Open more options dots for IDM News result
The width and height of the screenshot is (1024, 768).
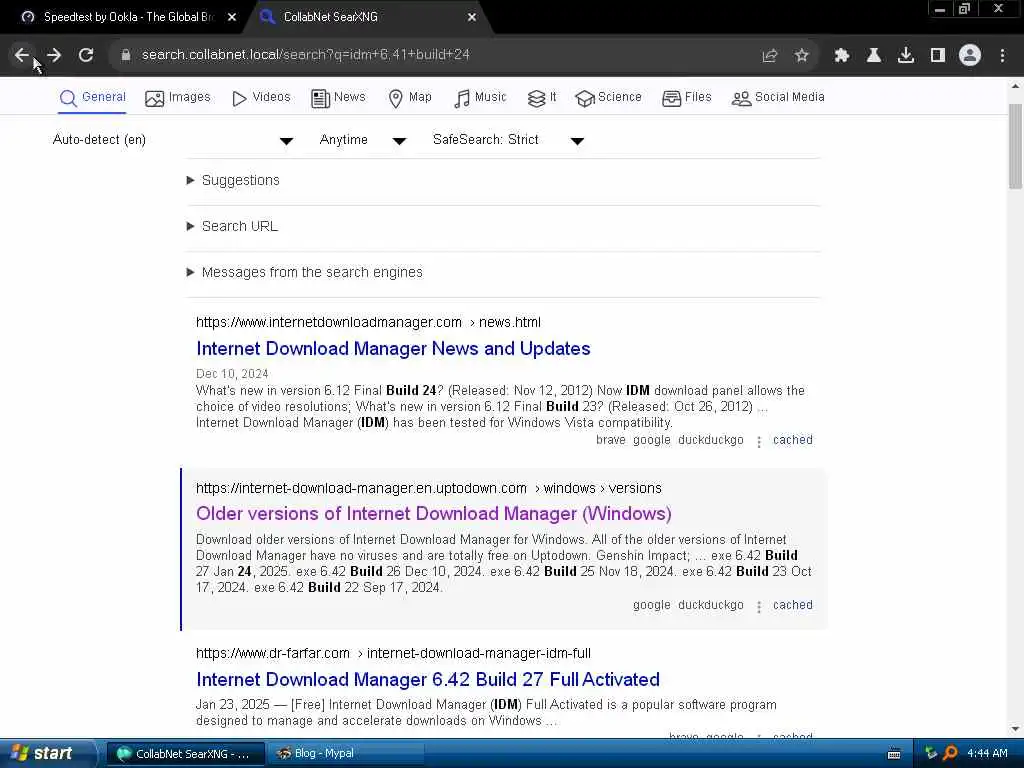pyautogui.click(x=759, y=442)
